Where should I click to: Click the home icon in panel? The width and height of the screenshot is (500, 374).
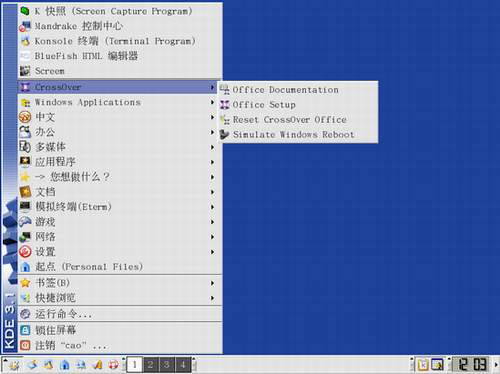pyautogui.click(x=65, y=365)
